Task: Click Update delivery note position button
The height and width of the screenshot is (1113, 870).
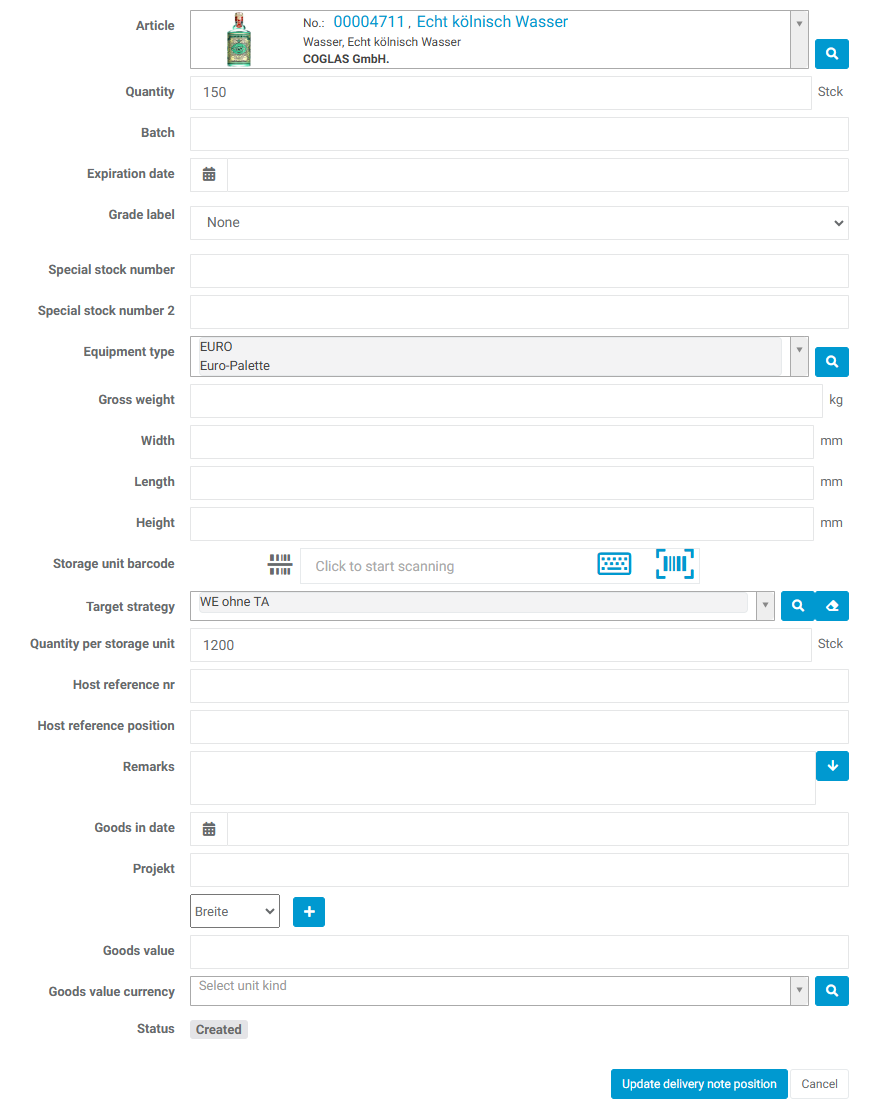Action: (699, 1084)
